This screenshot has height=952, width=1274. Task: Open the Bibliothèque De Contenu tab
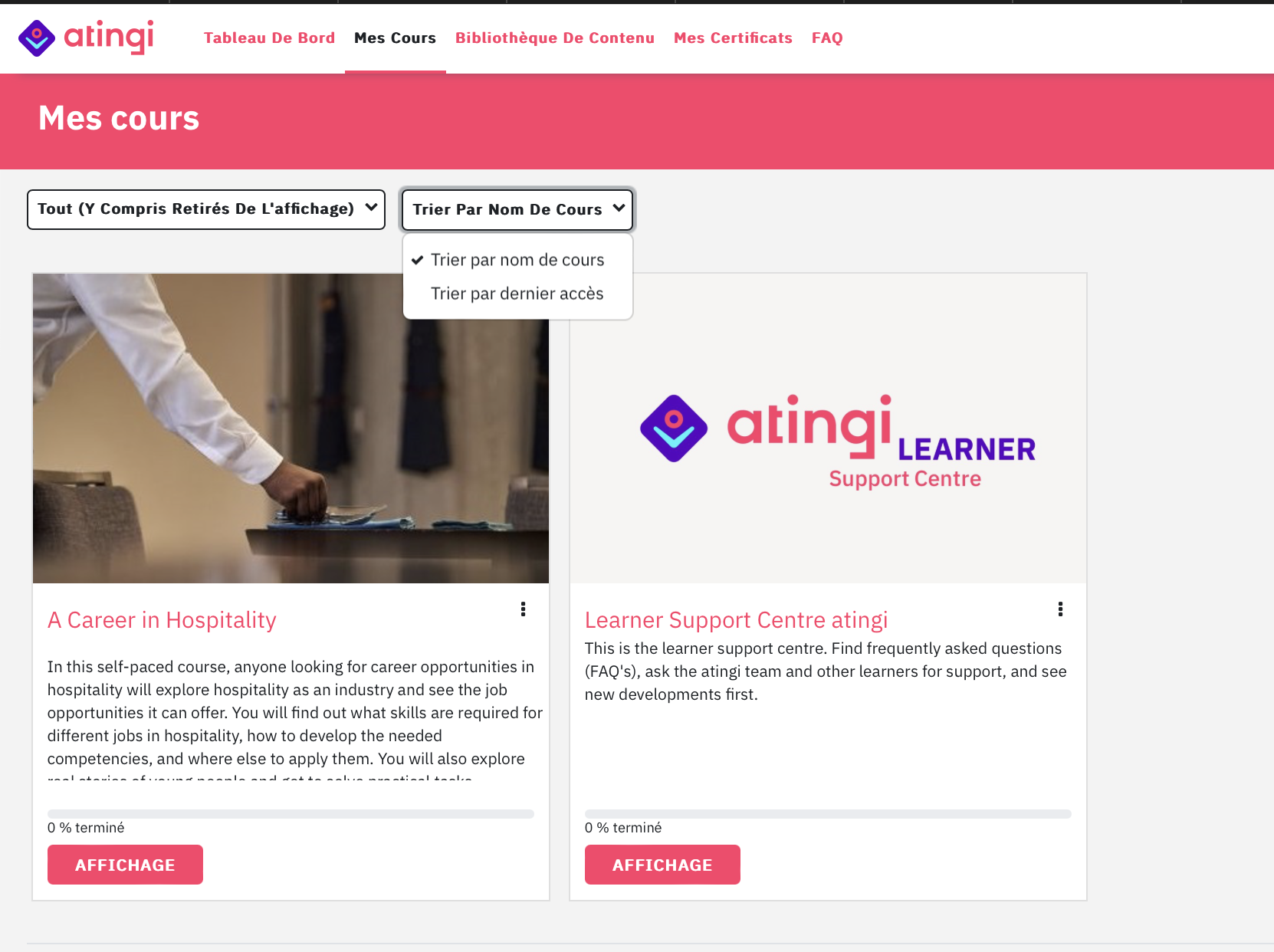pyautogui.click(x=555, y=38)
